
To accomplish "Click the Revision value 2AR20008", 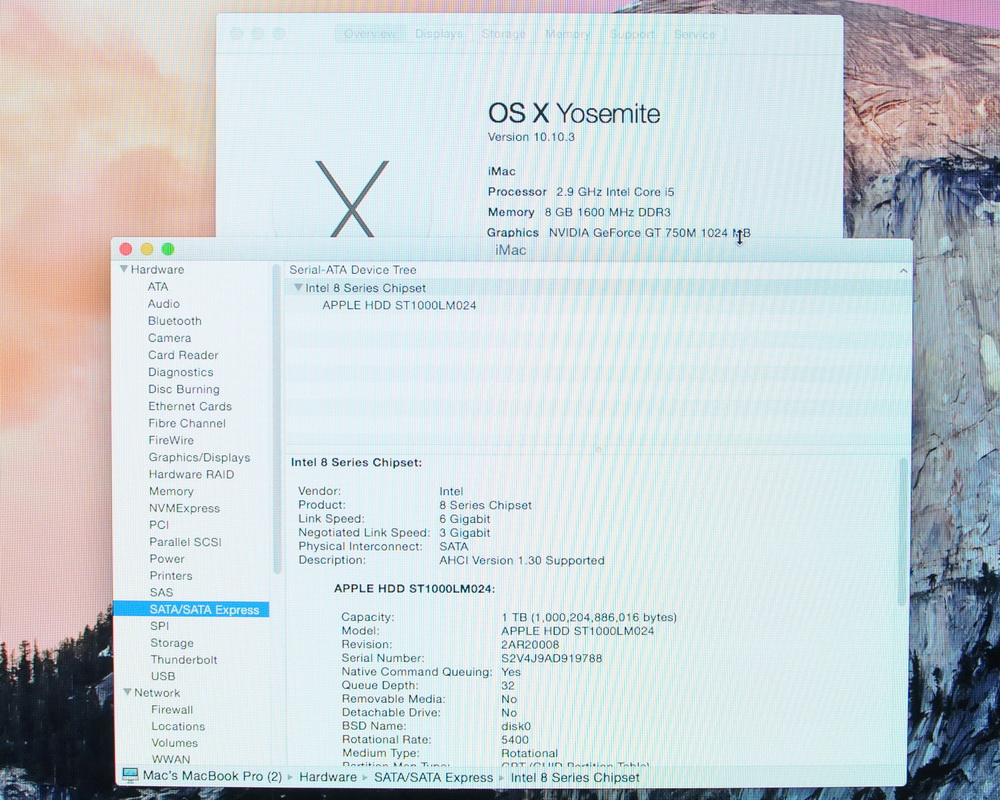I will point(530,644).
